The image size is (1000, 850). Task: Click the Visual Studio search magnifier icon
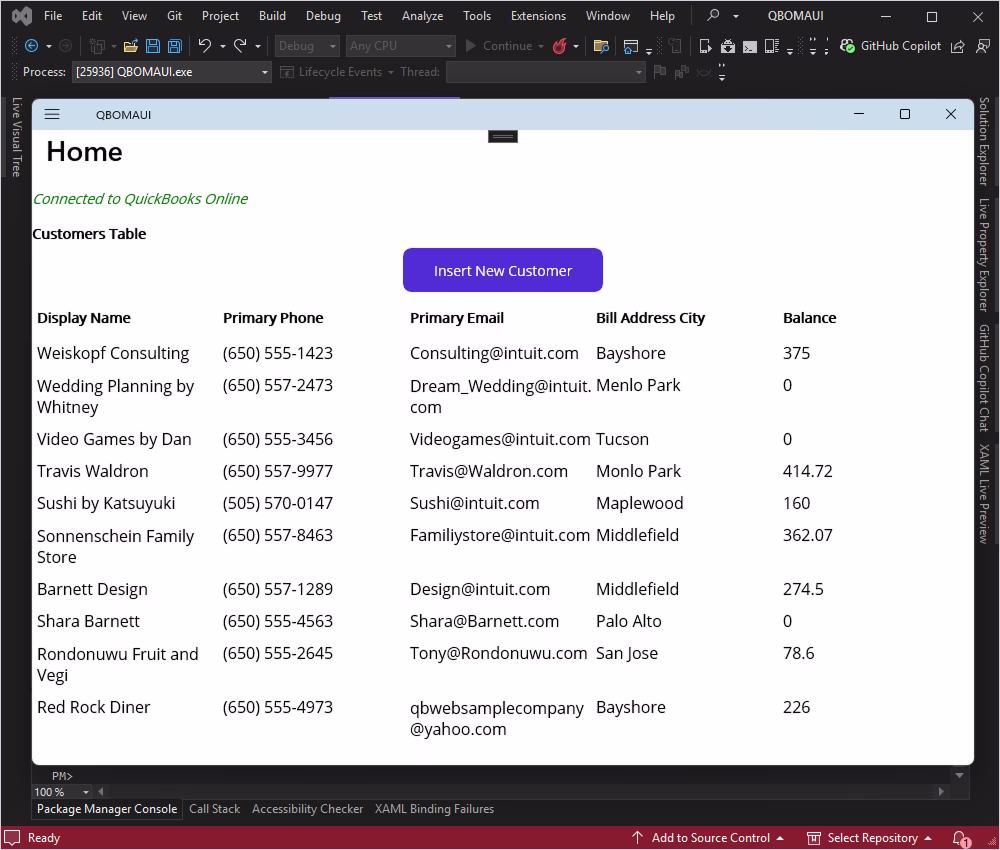(x=714, y=15)
